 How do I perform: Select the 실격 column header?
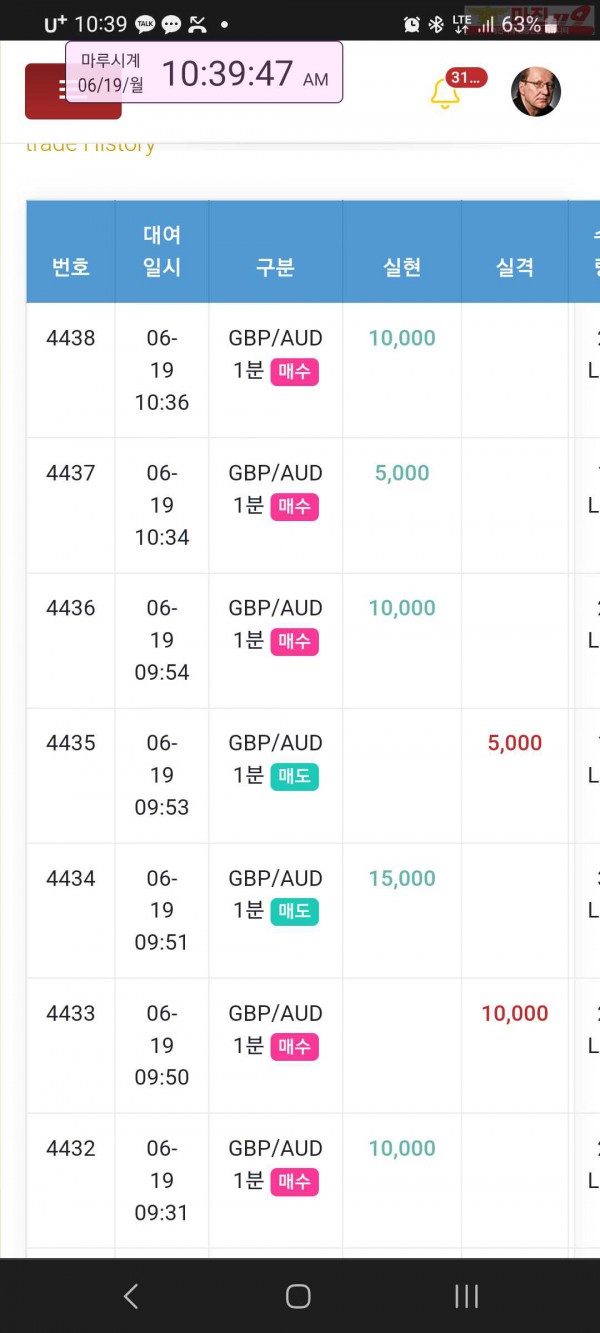(x=515, y=267)
